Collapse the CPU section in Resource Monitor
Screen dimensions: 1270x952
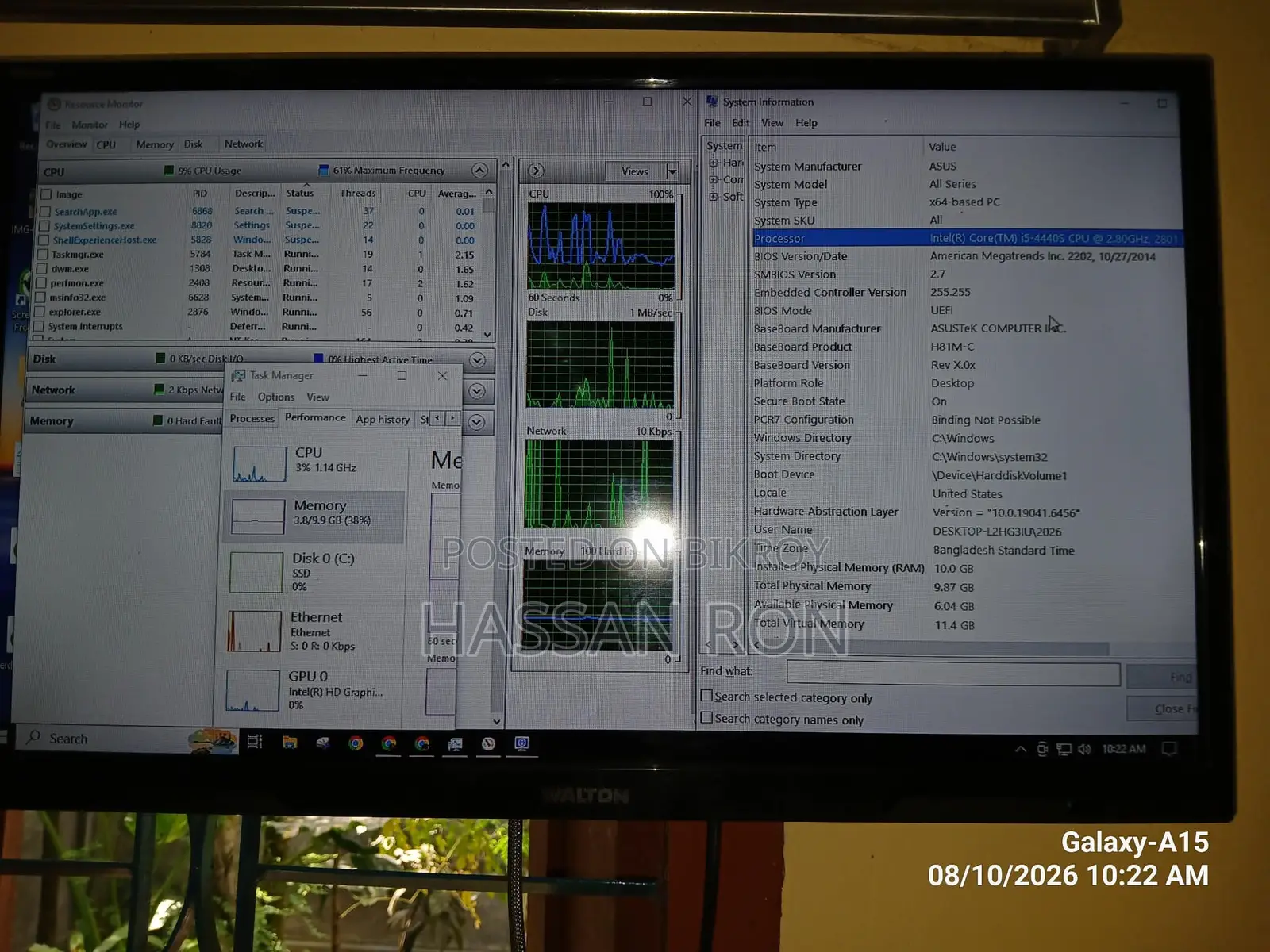[479, 171]
